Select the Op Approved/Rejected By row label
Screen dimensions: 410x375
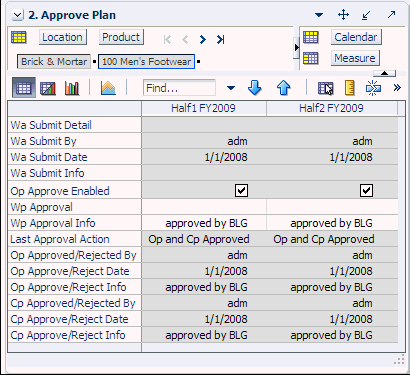tap(75, 255)
